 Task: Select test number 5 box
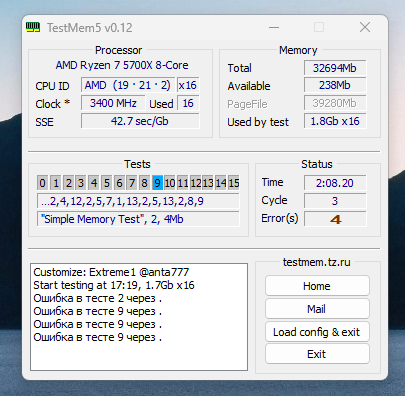(x=106, y=183)
